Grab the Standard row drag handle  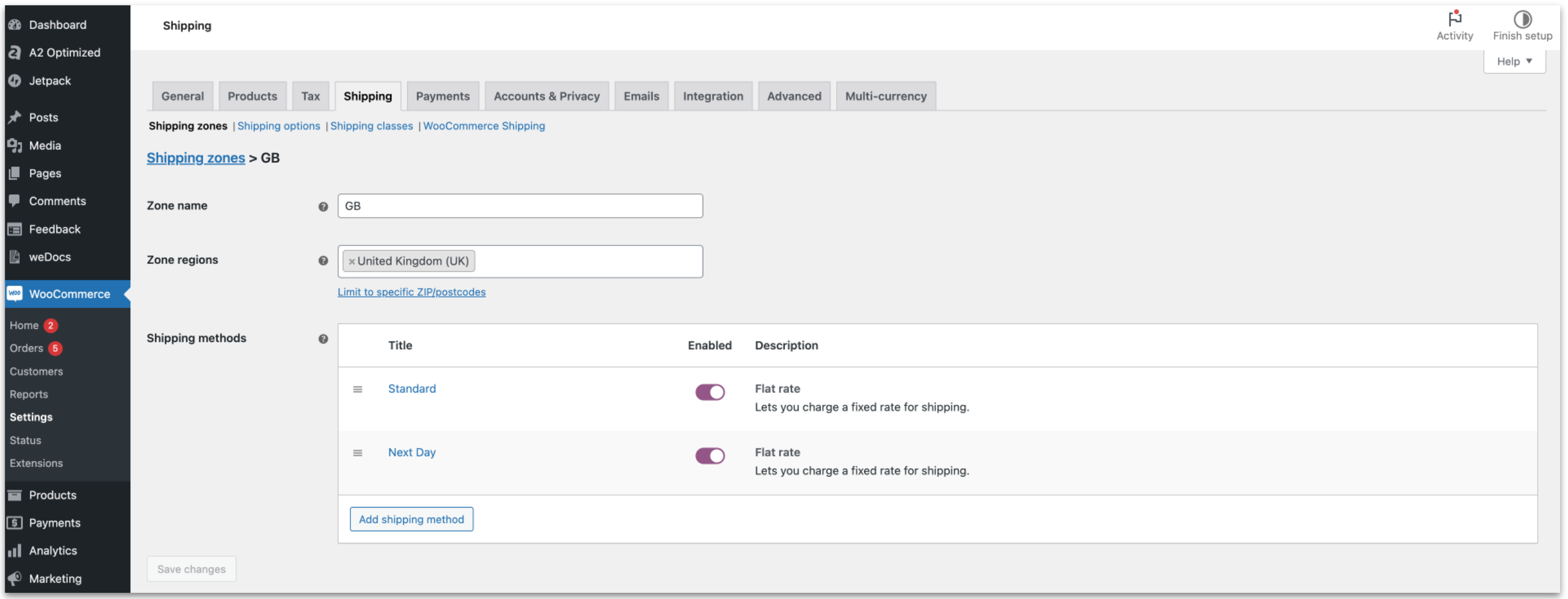click(358, 390)
